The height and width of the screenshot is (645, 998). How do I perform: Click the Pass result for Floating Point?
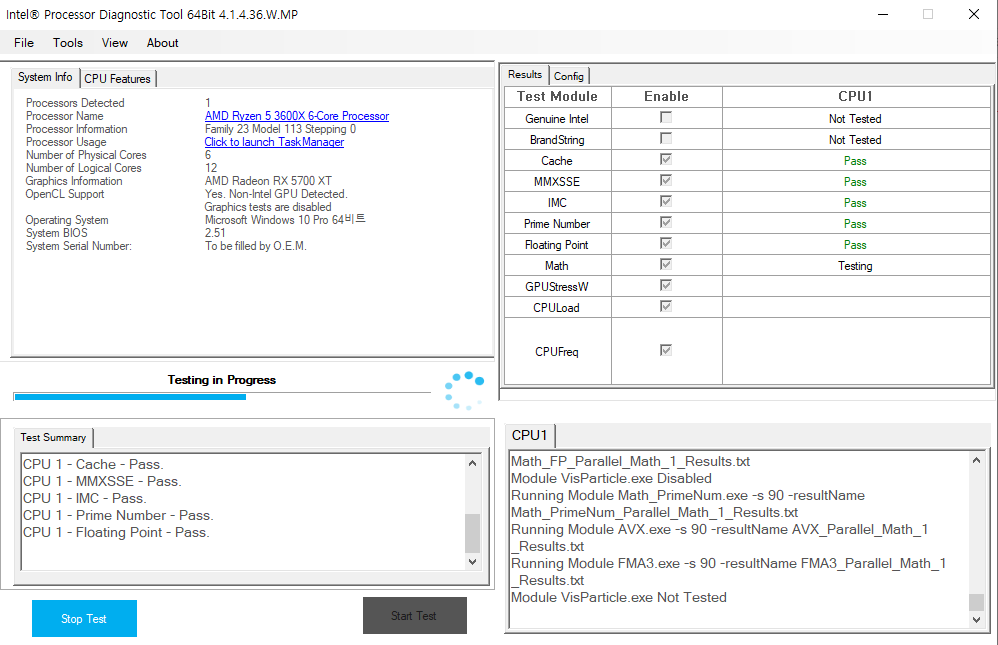coord(855,245)
